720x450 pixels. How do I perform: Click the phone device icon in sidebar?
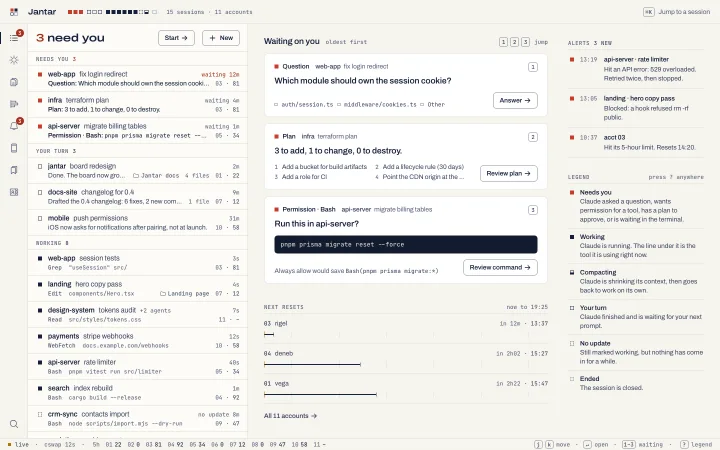pyautogui.click(x=14, y=148)
